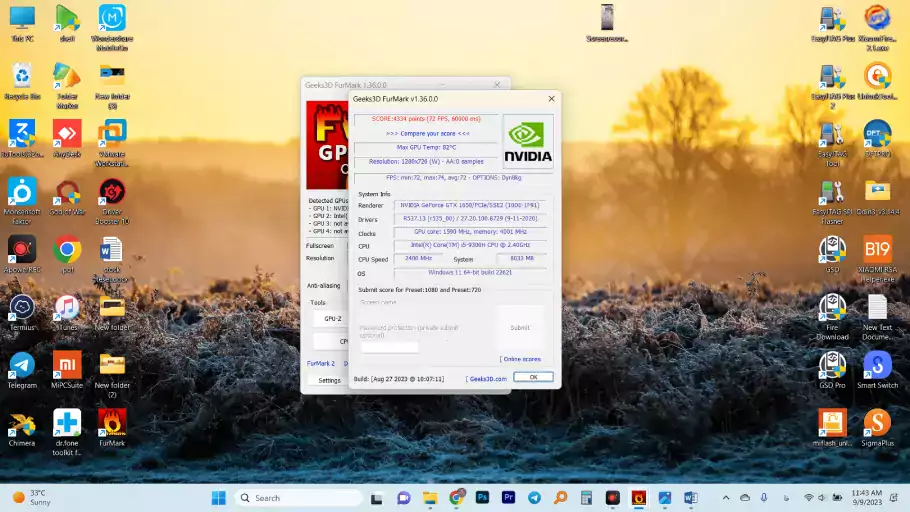Open iTunes from the desktop

pyautogui.click(x=67, y=311)
